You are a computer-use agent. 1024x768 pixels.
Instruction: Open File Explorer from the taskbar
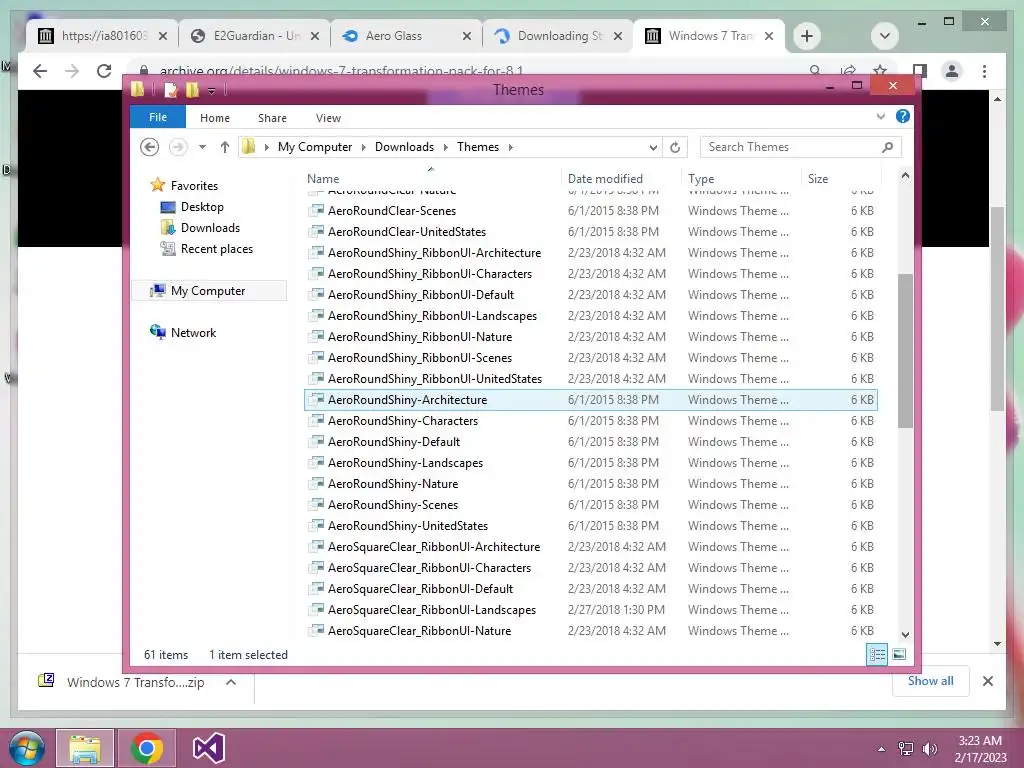pyautogui.click(x=85, y=748)
